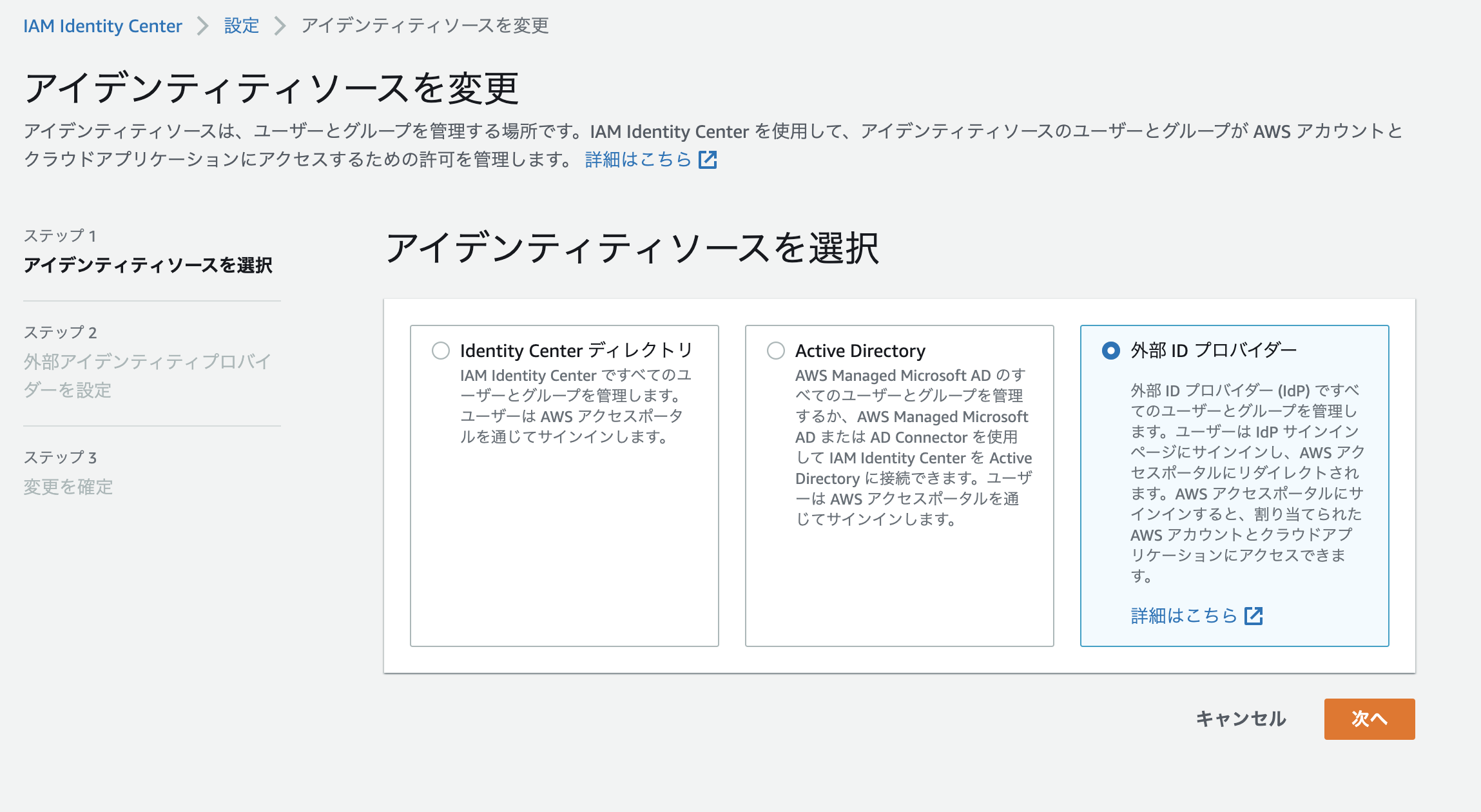The width and height of the screenshot is (1481, 812).
Task: Open top 詳細はこちら description link
Action: point(637,159)
